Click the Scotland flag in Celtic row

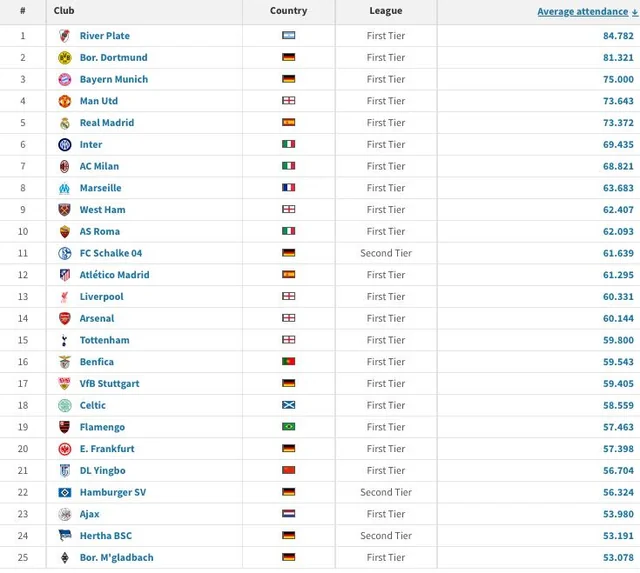[288, 406]
